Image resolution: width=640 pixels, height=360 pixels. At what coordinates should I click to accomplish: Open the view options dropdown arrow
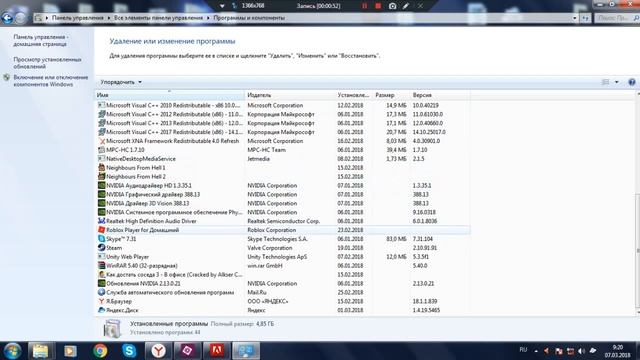[616, 82]
